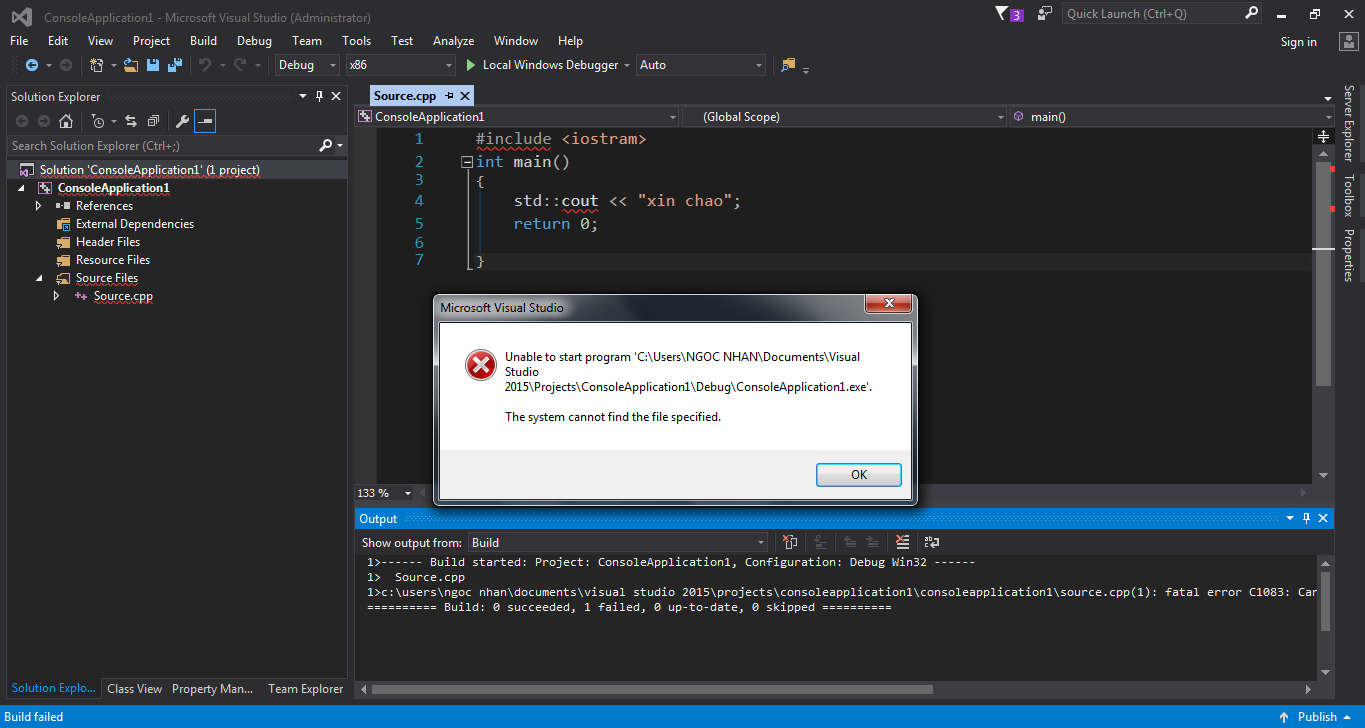Open Properties wrench icon in Solution Explorer
Viewport: 1365px width, 728px height.
(x=182, y=121)
